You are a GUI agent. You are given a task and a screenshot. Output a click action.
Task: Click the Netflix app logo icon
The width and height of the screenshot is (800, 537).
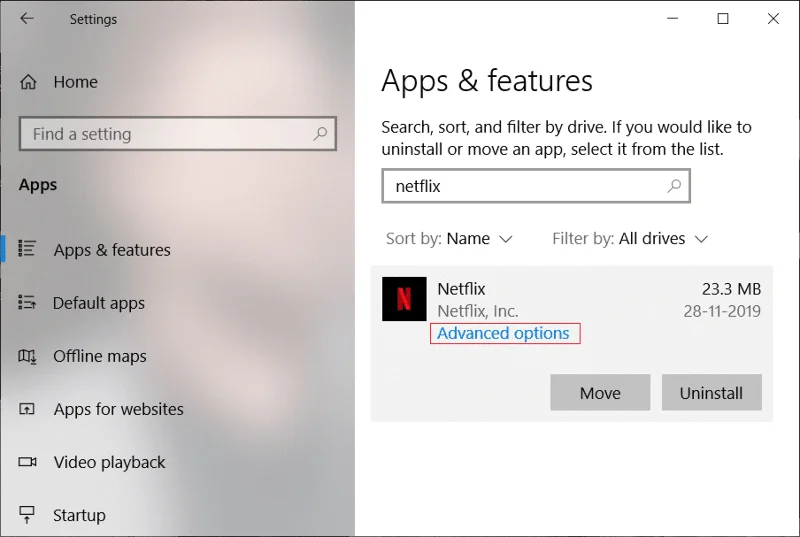point(404,299)
